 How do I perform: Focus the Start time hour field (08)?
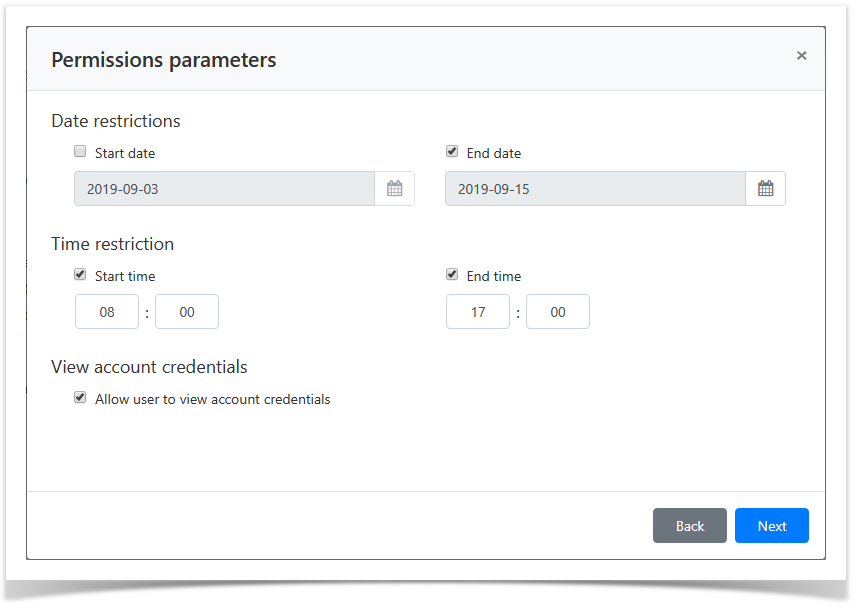[x=107, y=312]
